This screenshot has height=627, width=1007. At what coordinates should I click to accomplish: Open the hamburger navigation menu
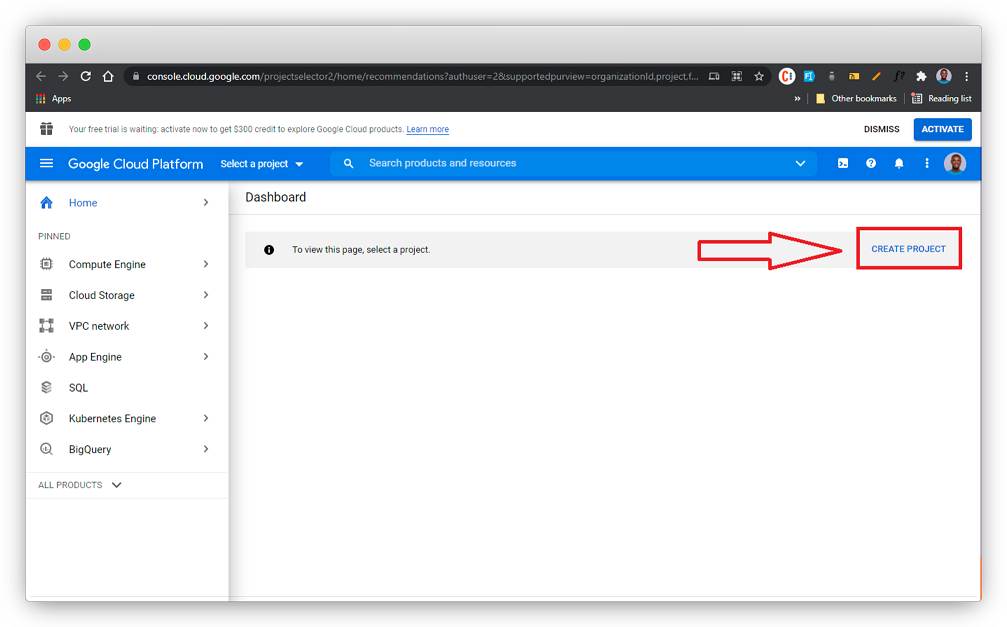46,163
